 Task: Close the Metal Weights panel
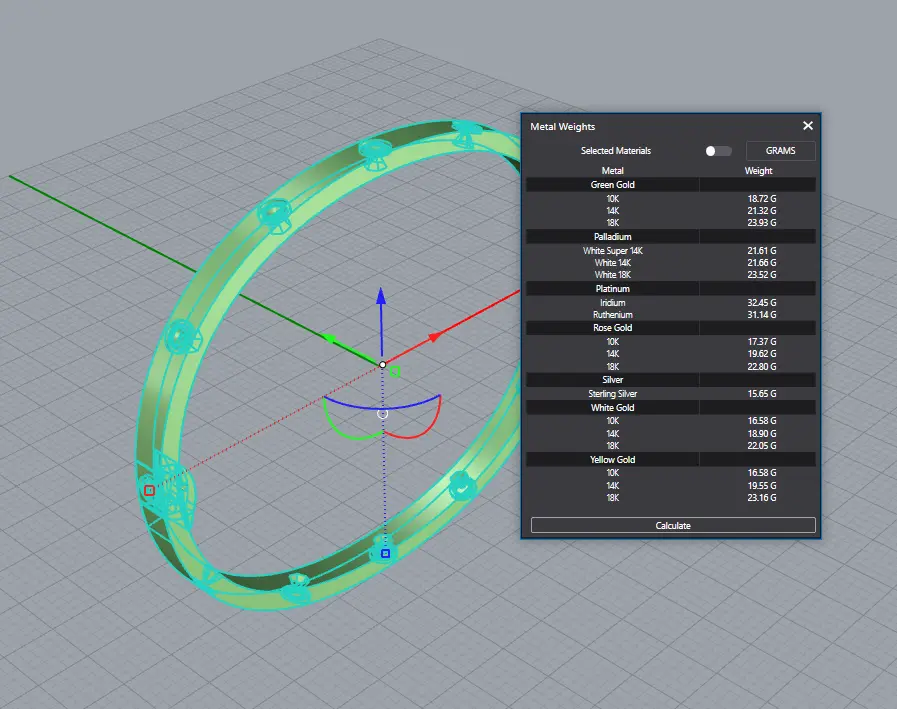click(x=808, y=126)
